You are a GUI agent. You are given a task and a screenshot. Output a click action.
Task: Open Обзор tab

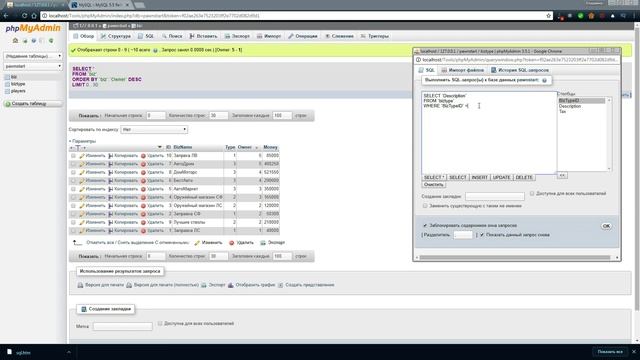point(84,36)
